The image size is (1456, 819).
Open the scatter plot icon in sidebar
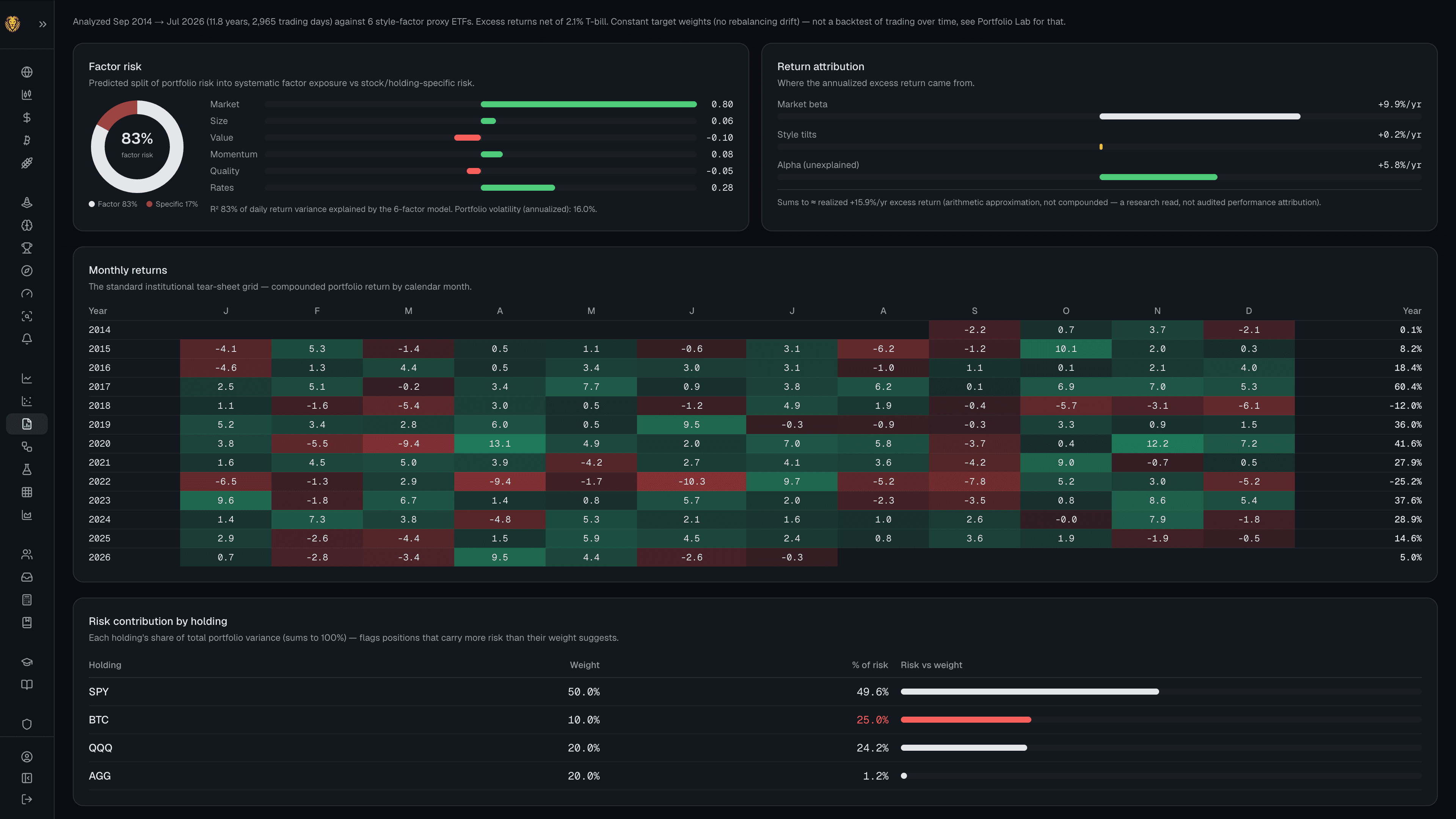[27, 401]
